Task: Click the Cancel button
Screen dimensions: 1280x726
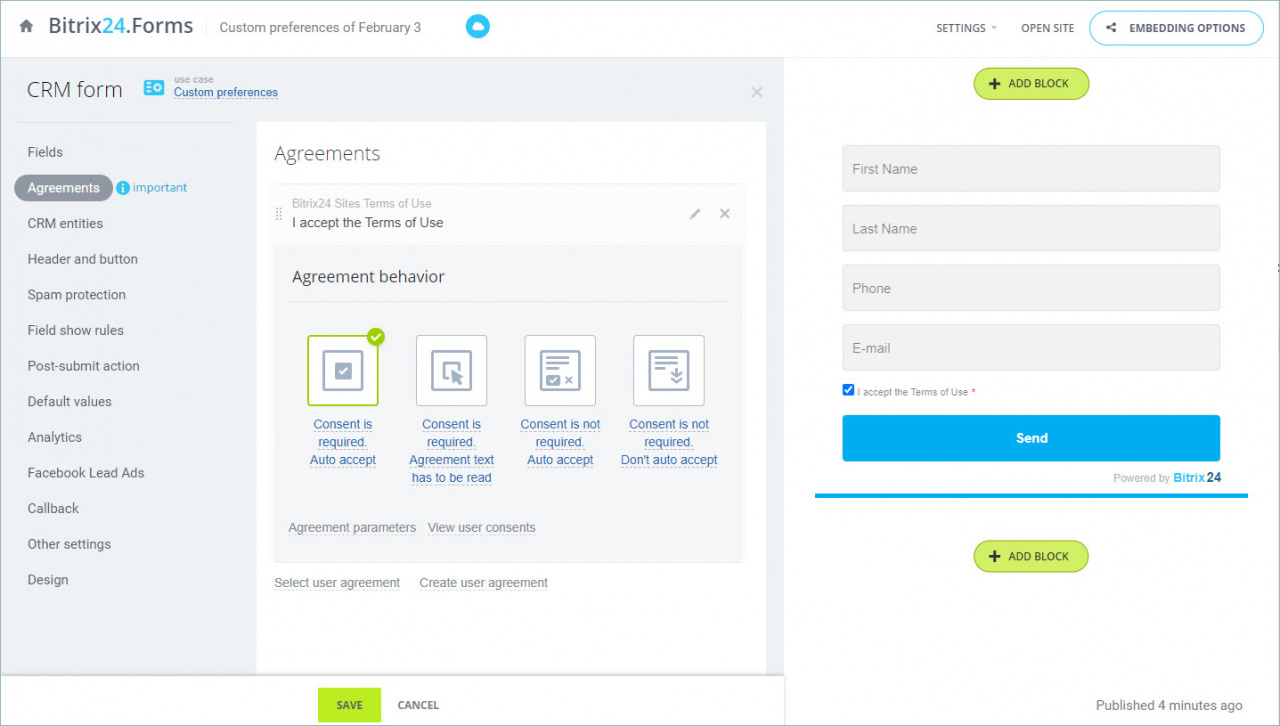Action: [418, 705]
